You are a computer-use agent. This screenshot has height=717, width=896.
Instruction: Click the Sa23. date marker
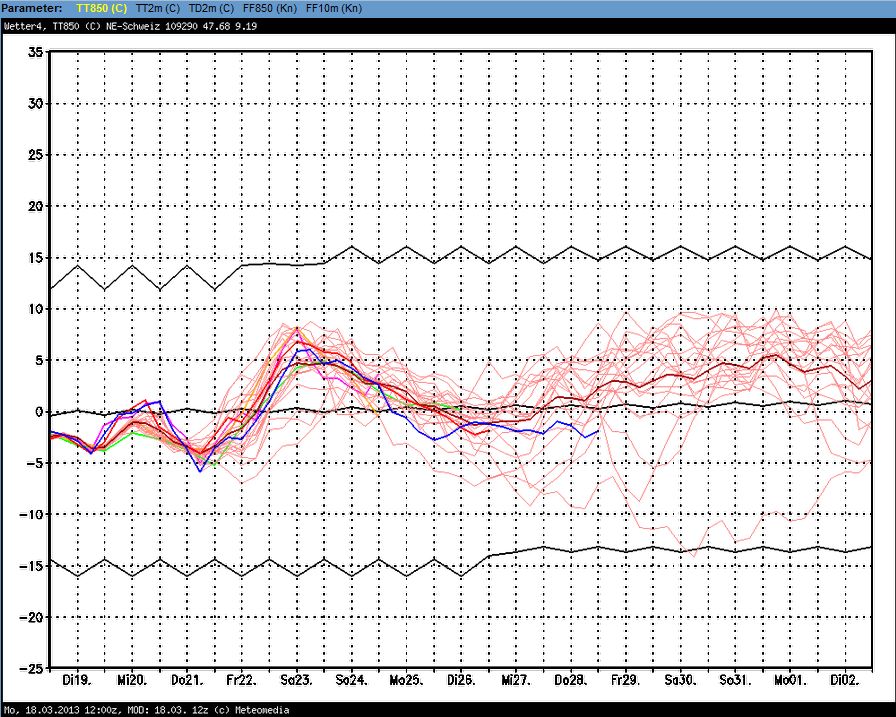296,680
